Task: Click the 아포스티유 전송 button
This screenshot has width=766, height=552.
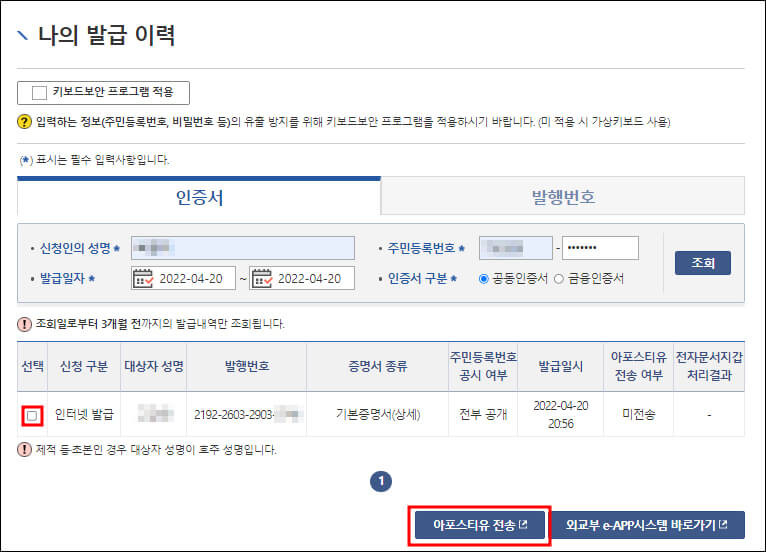Action: (480, 525)
